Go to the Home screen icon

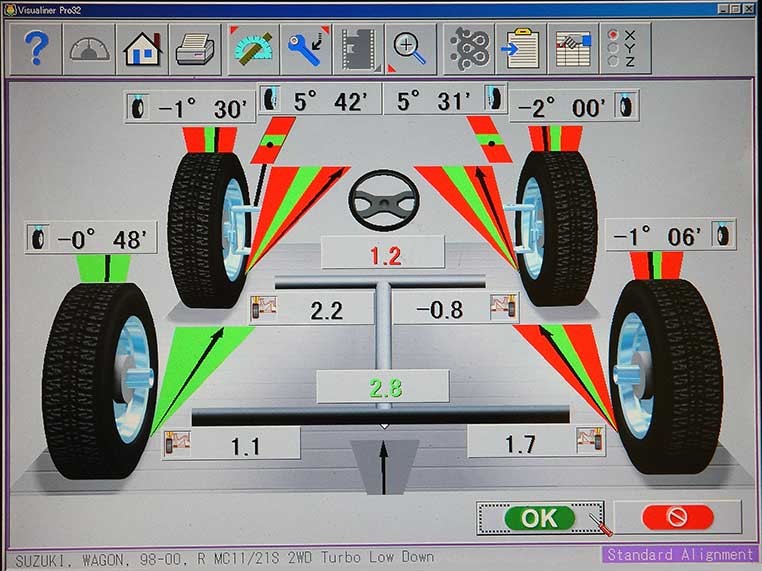tap(142, 49)
